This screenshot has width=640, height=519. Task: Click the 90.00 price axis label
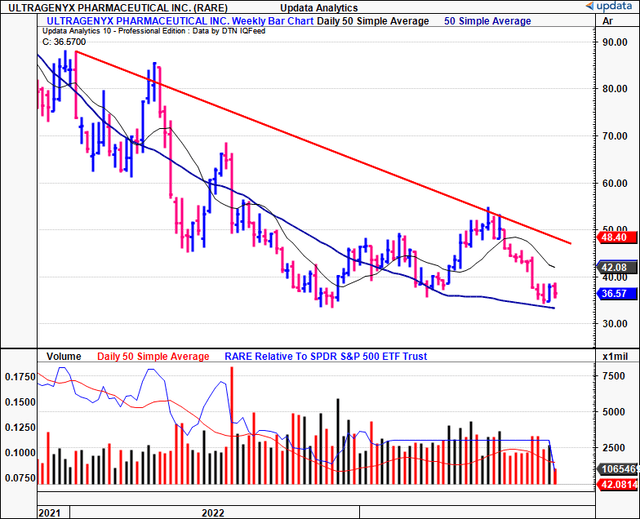(615, 42)
